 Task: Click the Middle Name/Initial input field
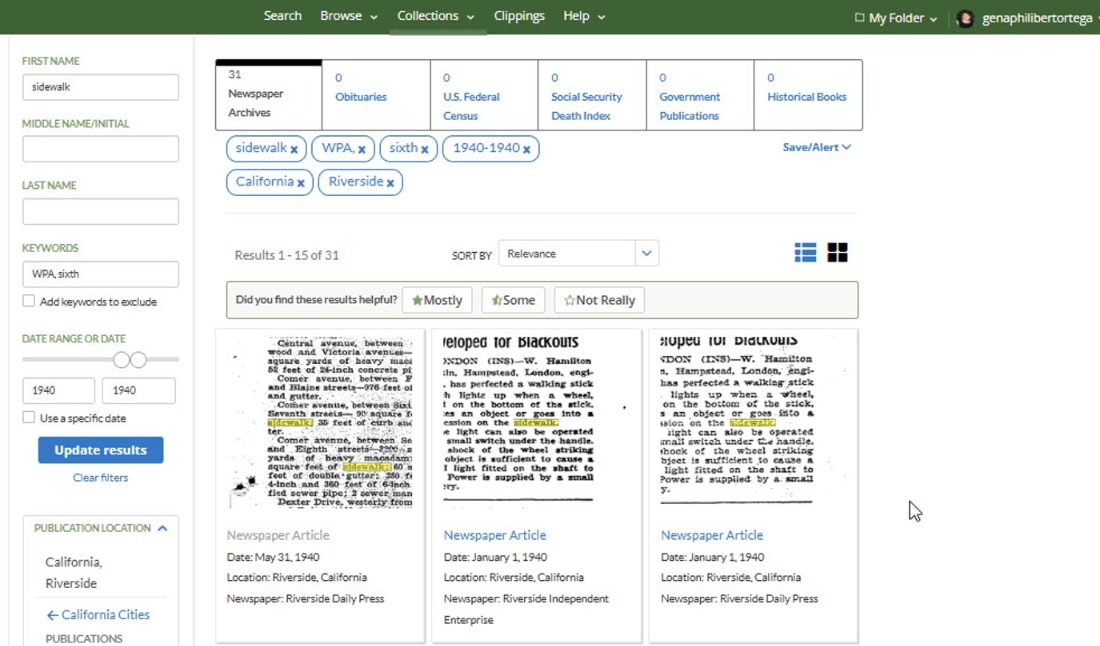click(x=100, y=149)
